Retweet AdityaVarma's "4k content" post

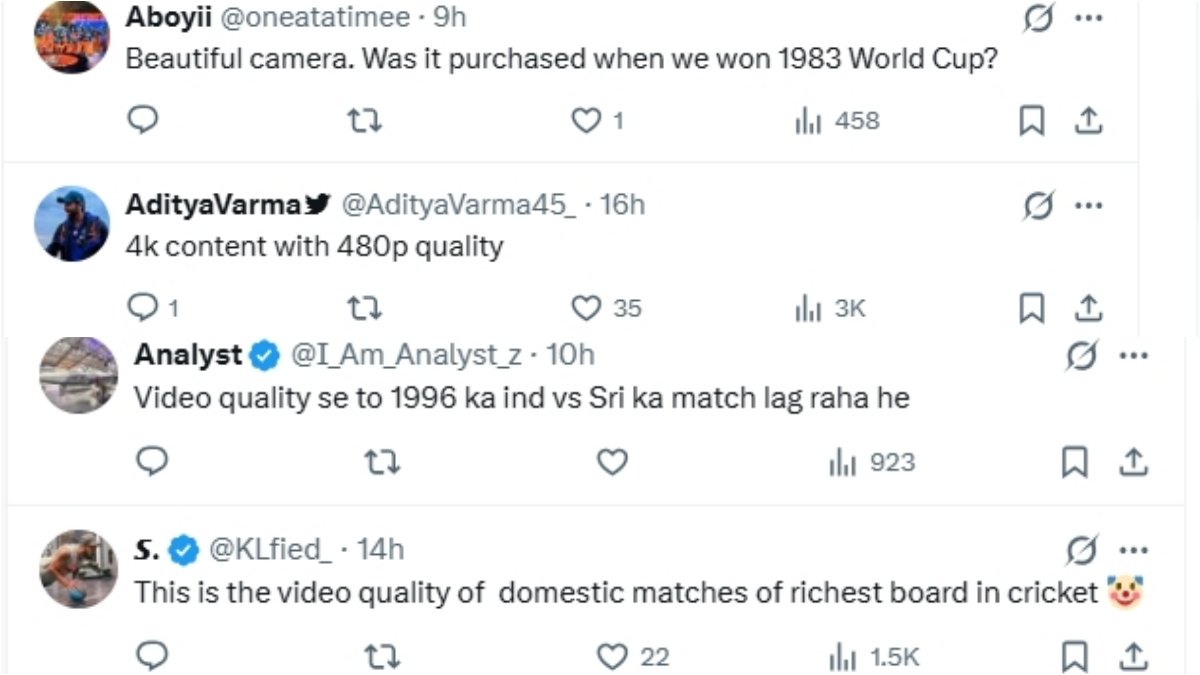(x=367, y=309)
